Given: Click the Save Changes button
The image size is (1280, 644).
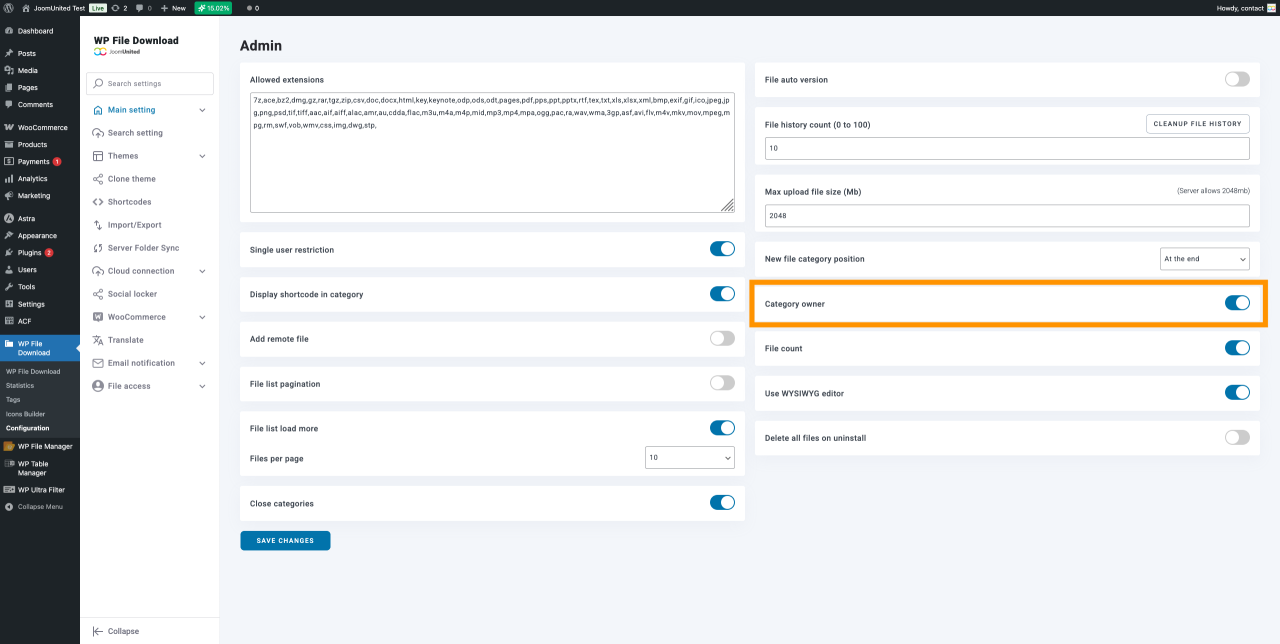Looking at the screenshot, I should [285, 541].
